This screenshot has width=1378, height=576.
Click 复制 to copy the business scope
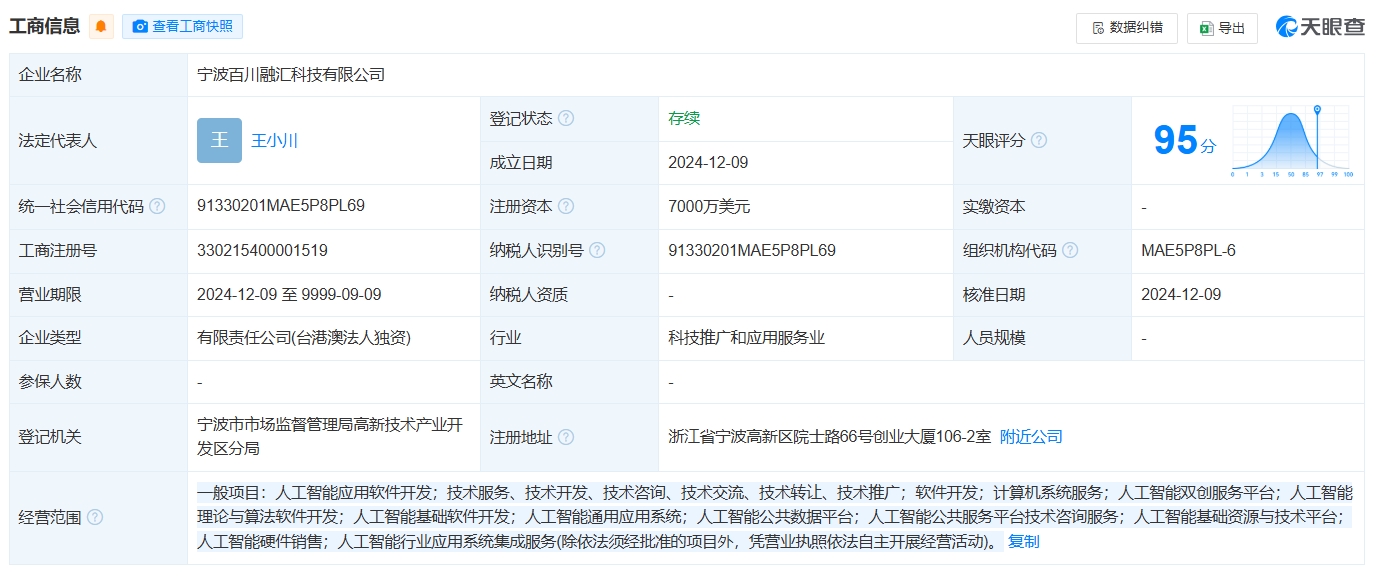(1023, 542)
